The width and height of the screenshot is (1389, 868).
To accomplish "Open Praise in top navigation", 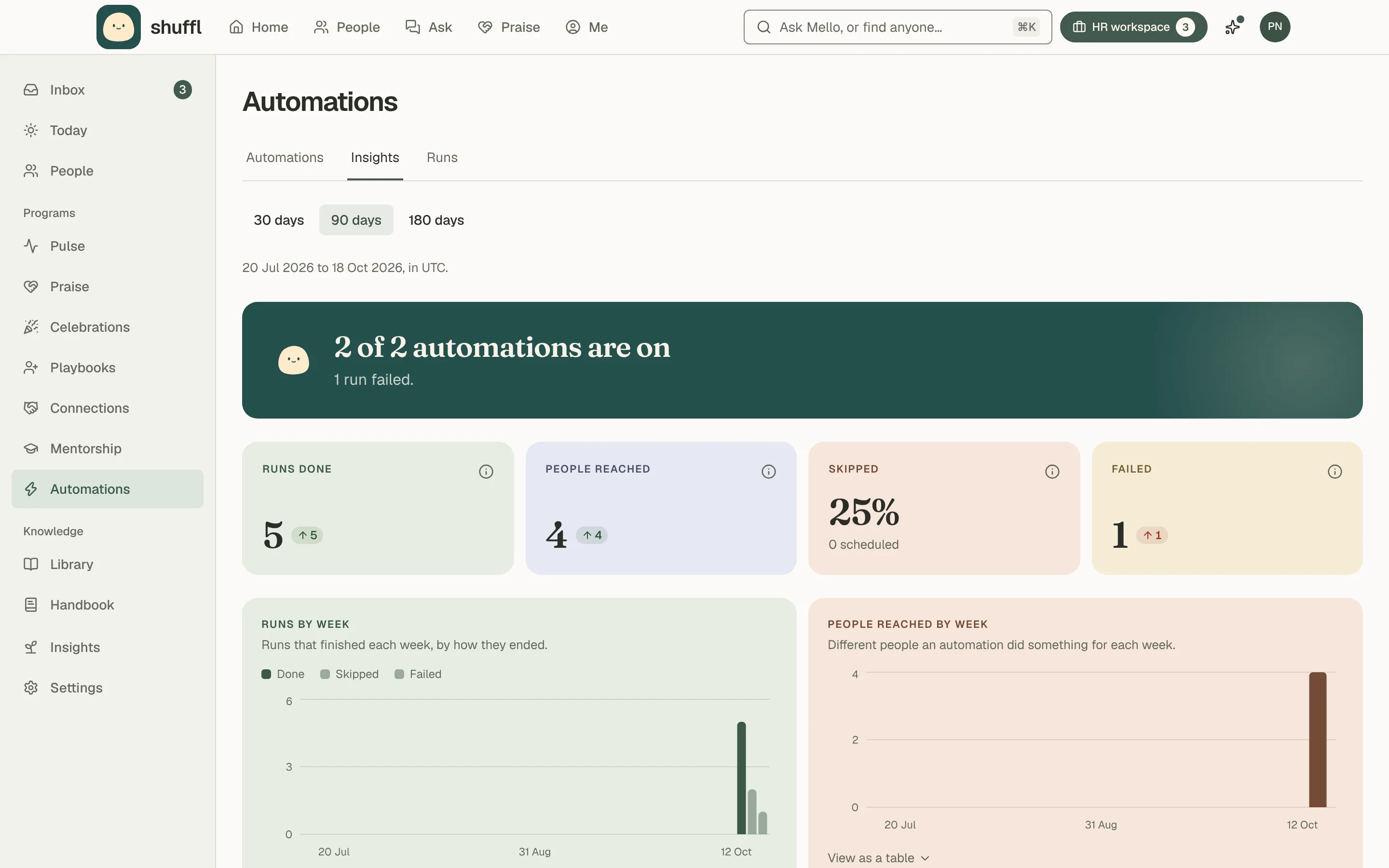I will [509, 27].
